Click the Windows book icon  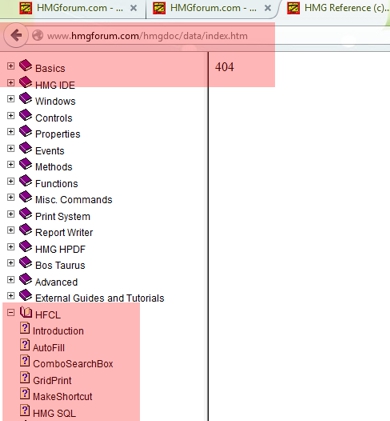click(25, 99)
